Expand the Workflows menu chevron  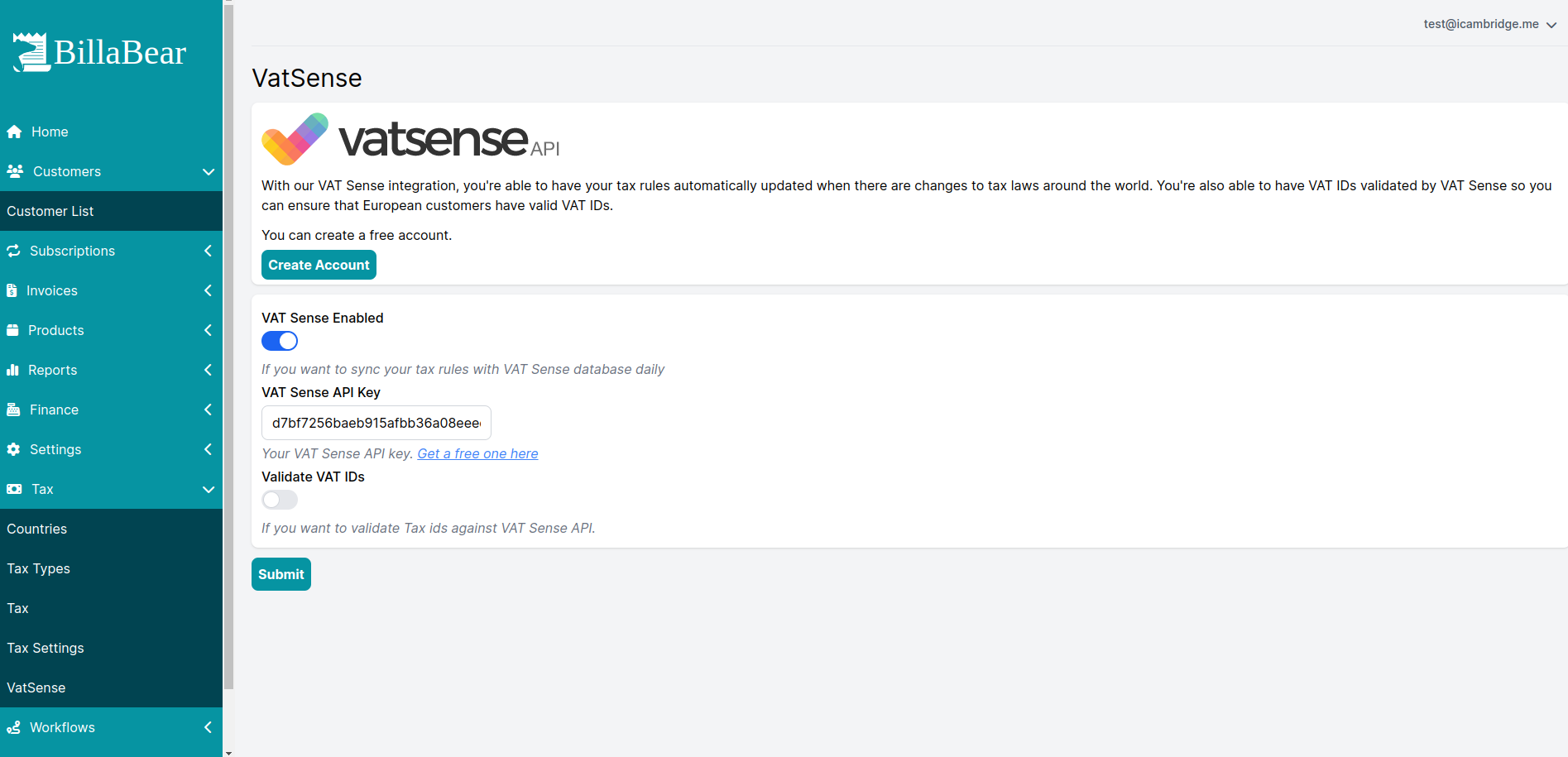coord(209,727)
